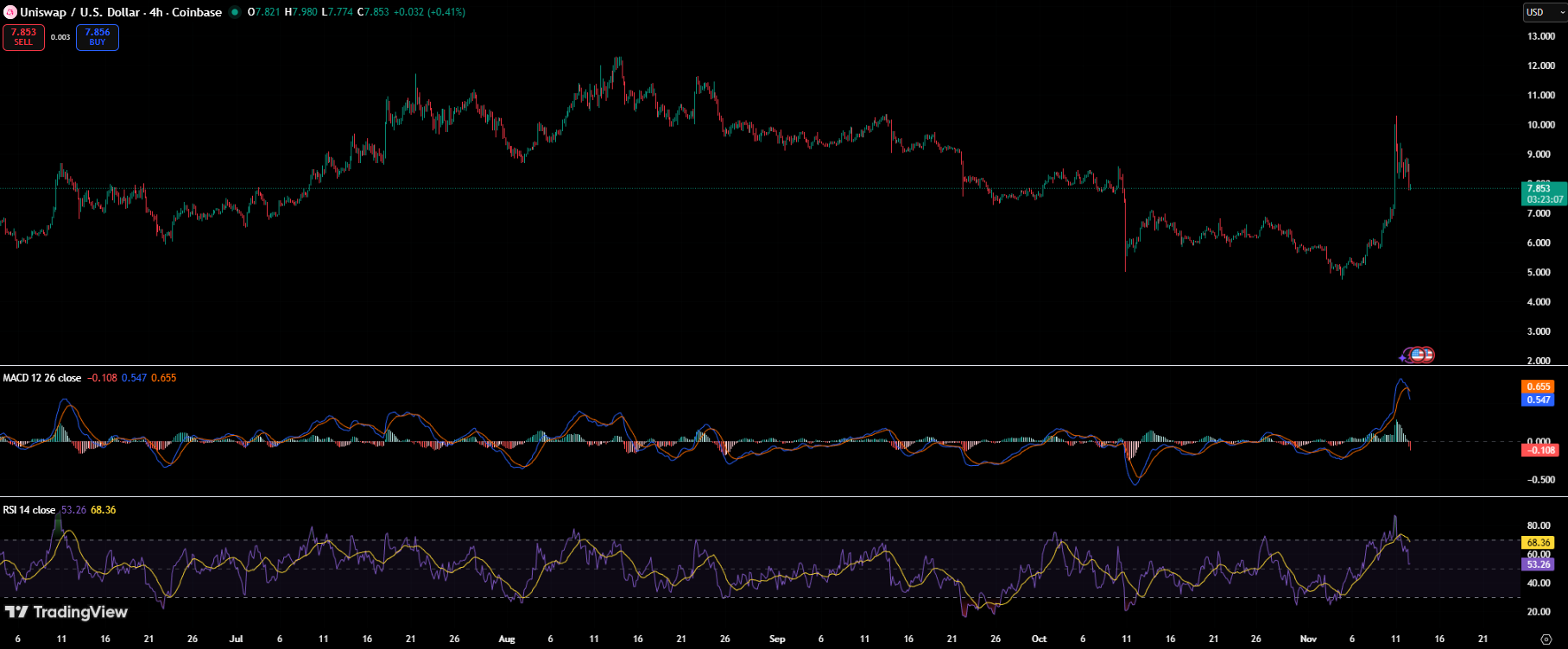Click the 5.000 price scale label

point(1539,272)
